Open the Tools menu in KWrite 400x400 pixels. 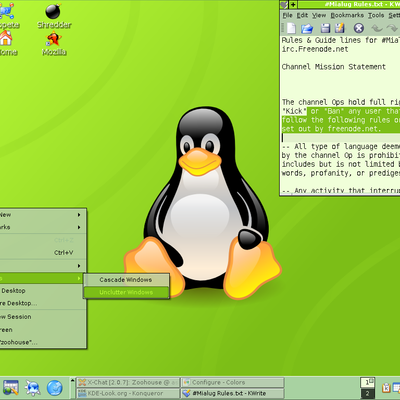376,15
